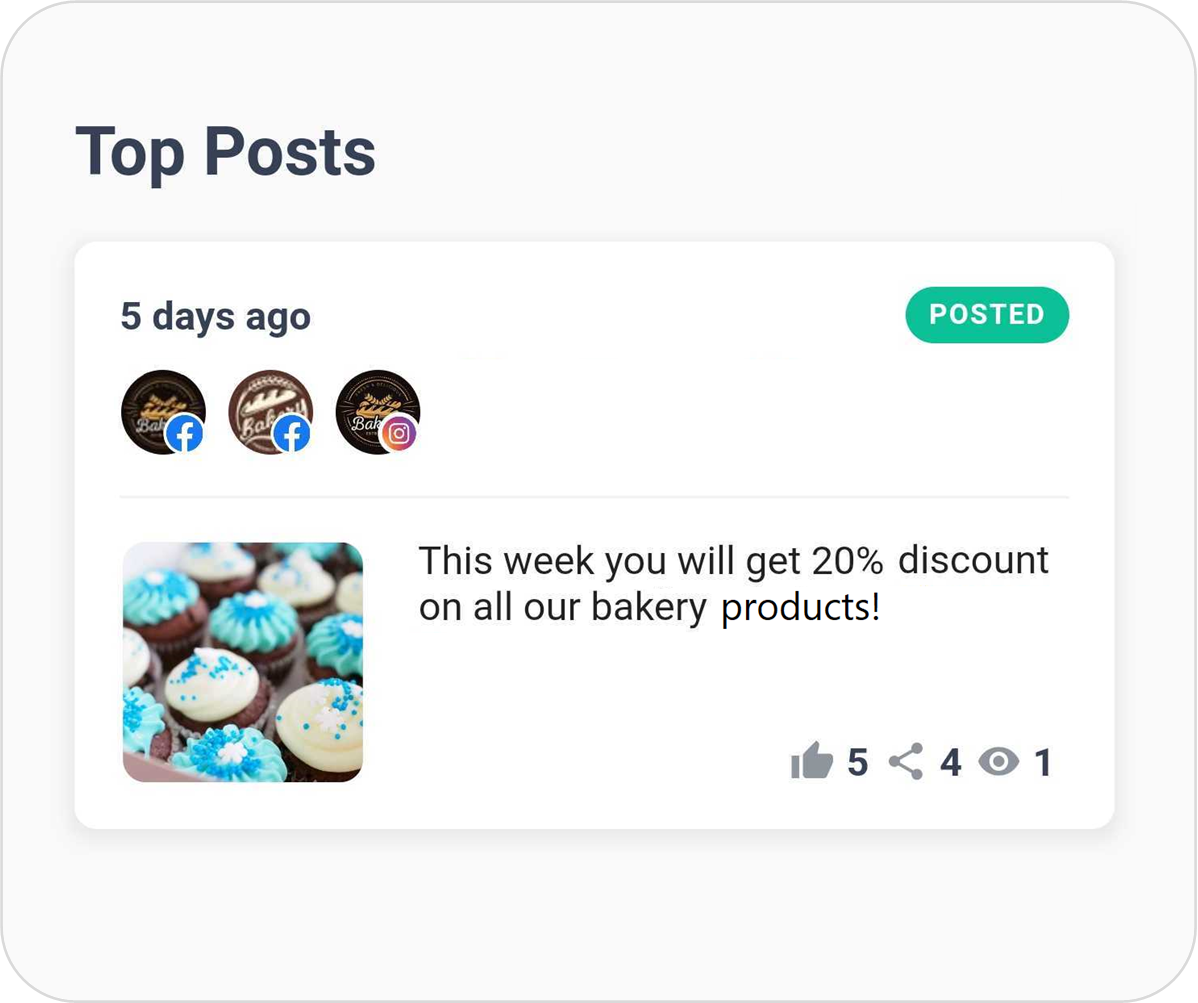Click the Instagram badge on third avatar

[399, 434]
